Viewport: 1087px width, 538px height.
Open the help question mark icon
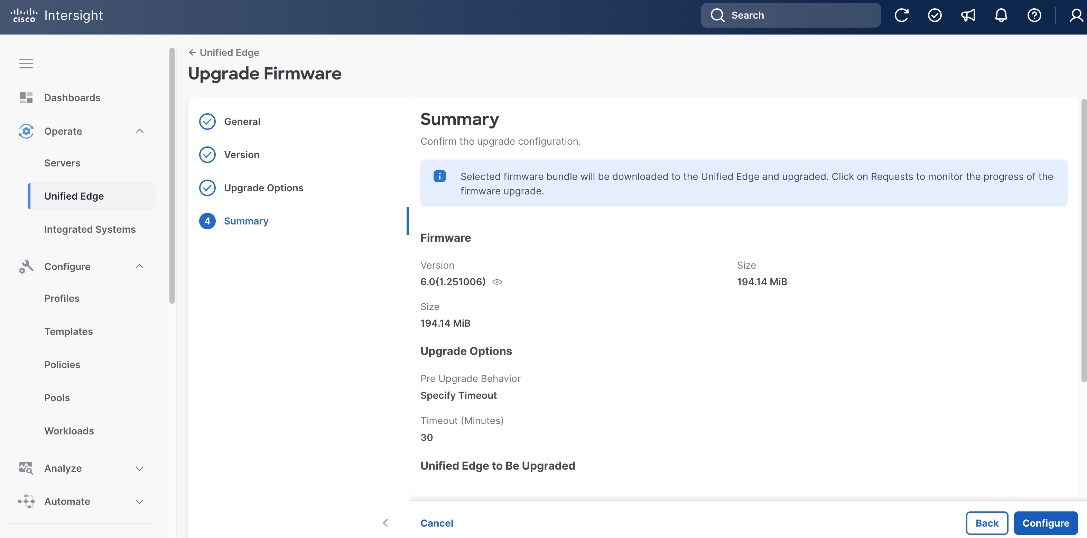[x=1034, y=15]
